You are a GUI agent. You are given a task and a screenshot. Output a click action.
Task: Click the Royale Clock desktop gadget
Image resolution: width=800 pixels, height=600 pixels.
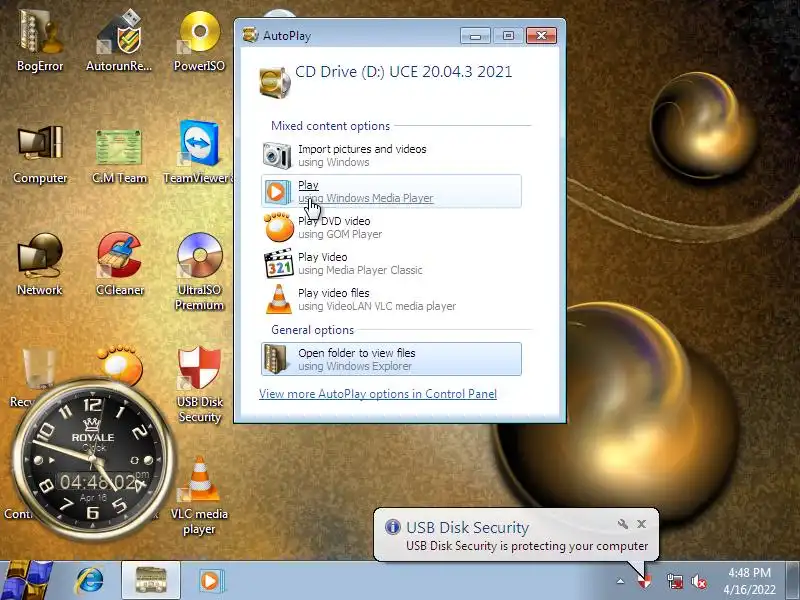pyautogui.click(x=93, y=459)
